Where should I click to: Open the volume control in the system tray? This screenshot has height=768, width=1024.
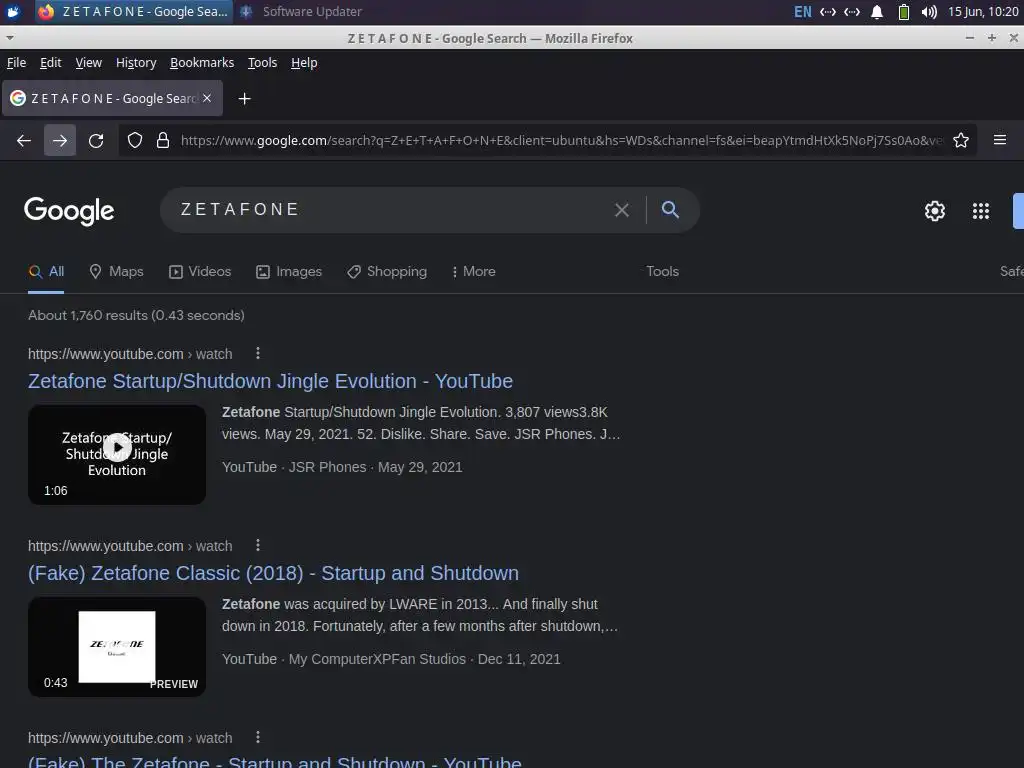[929, 12]
